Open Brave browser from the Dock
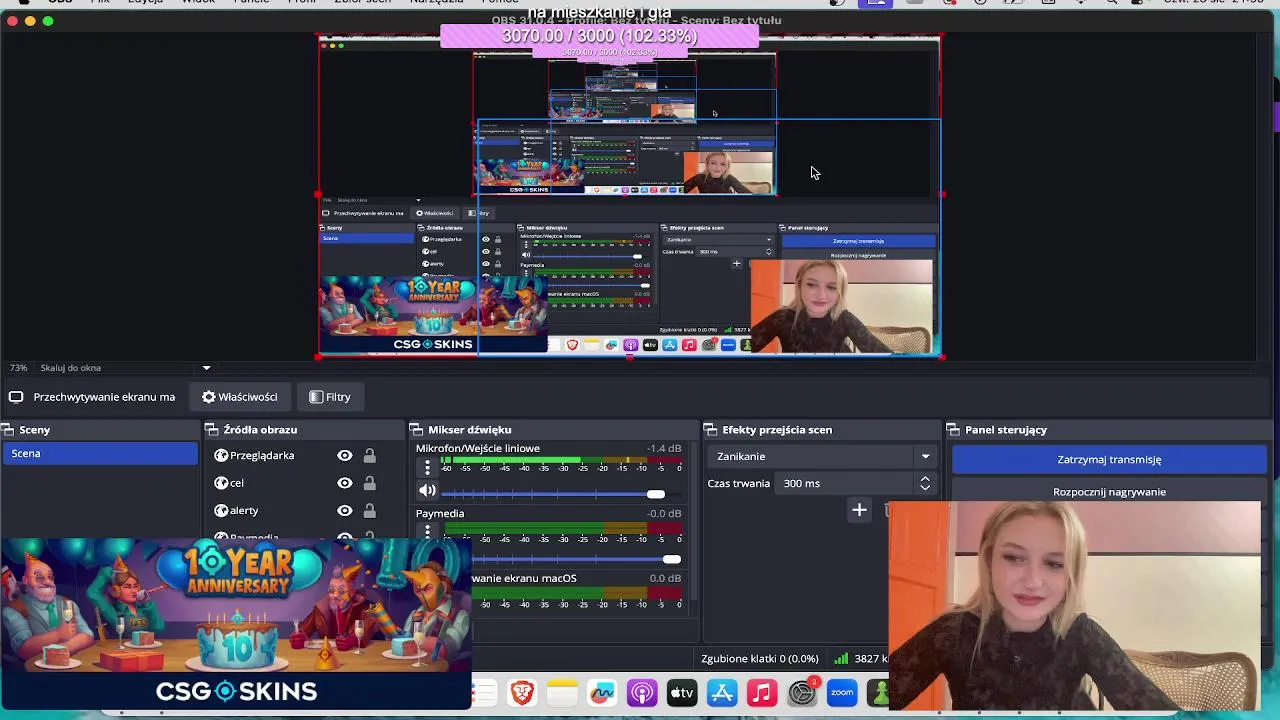Screen dimensions: 1280x720 (522, 692)
